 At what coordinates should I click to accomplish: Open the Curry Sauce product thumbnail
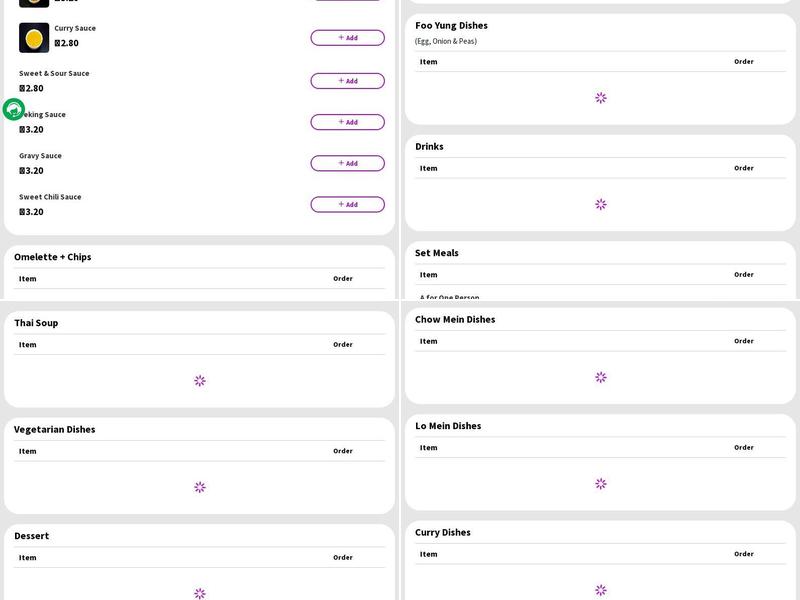point(34,38)
